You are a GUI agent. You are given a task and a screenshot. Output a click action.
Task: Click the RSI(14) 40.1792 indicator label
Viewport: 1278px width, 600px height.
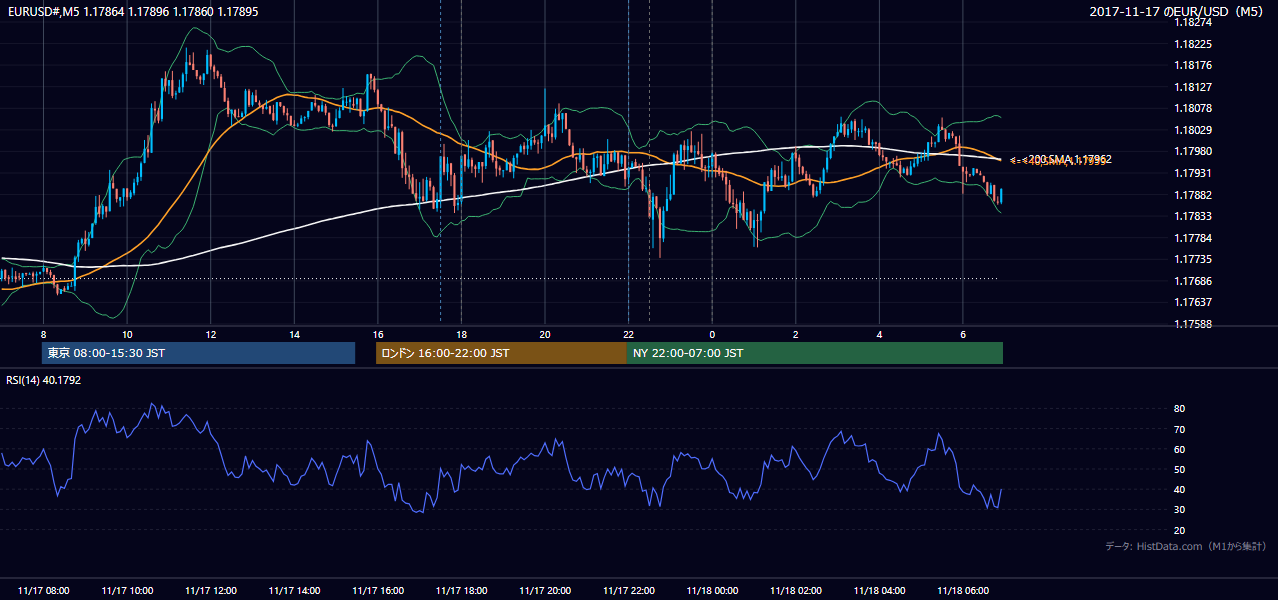pyautogui.click(x=44, y=380)
